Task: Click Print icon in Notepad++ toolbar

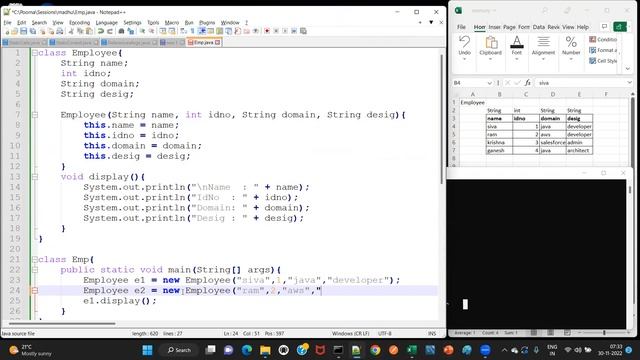Action: click(60, 31)
